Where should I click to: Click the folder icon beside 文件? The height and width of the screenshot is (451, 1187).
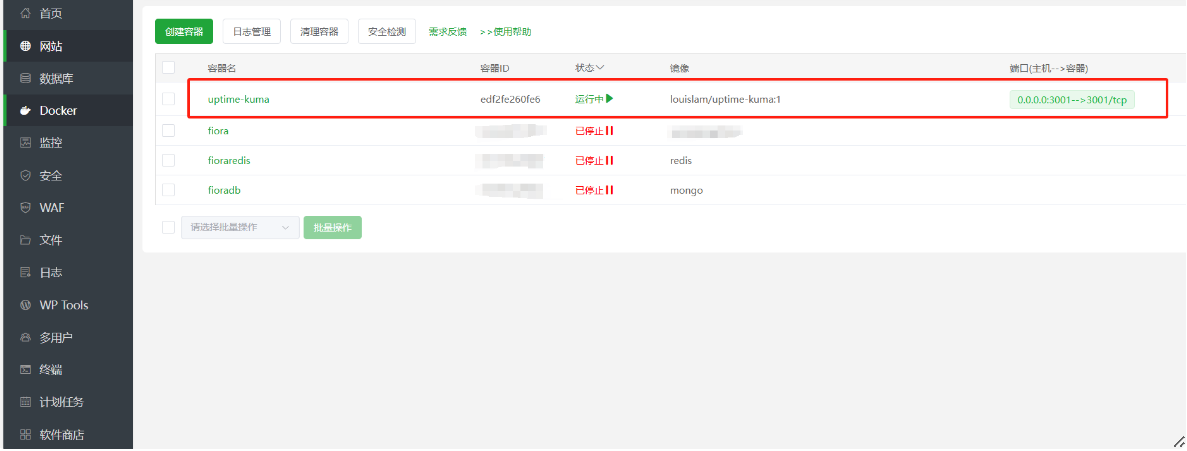26,241
